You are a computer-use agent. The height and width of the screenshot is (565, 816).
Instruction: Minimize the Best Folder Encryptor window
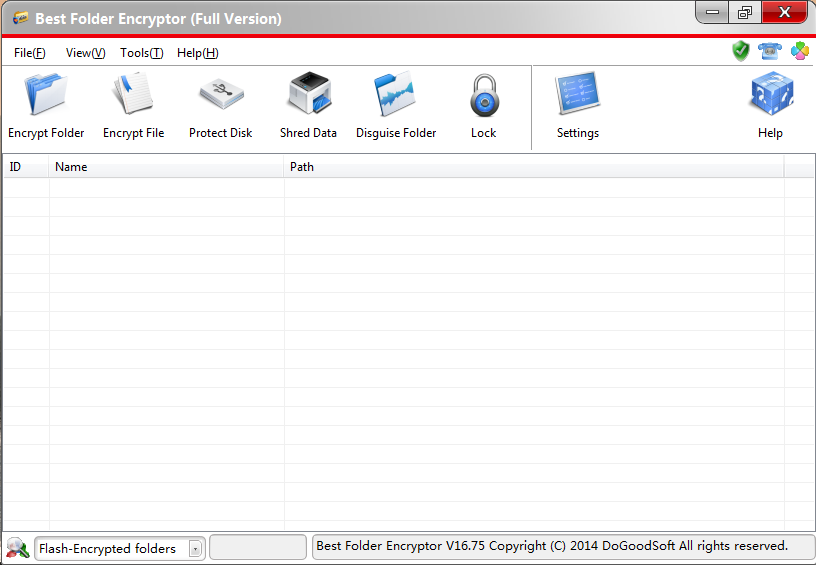tap(712, 12)
